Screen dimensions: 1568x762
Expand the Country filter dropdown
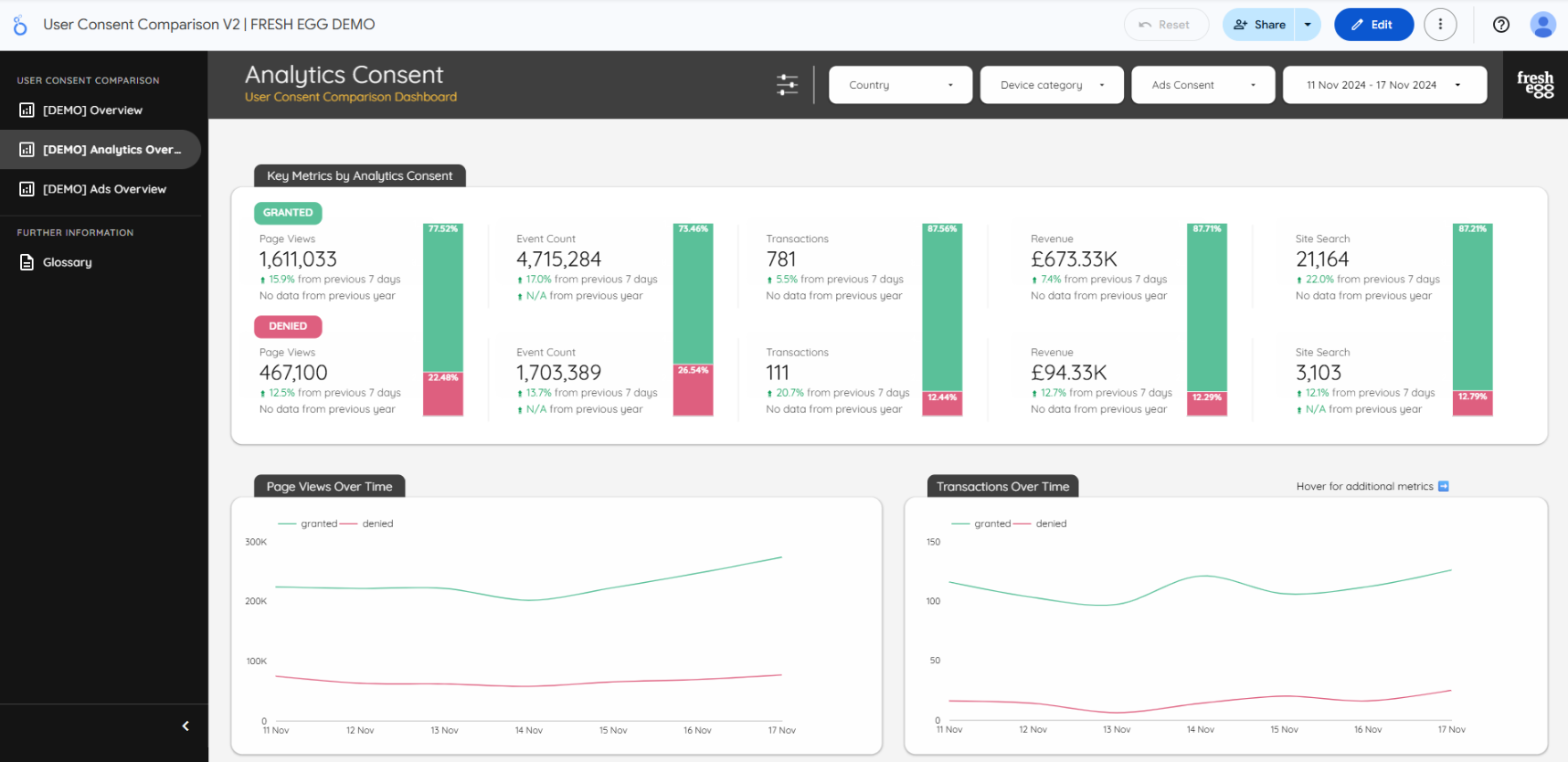coord(900,85)
